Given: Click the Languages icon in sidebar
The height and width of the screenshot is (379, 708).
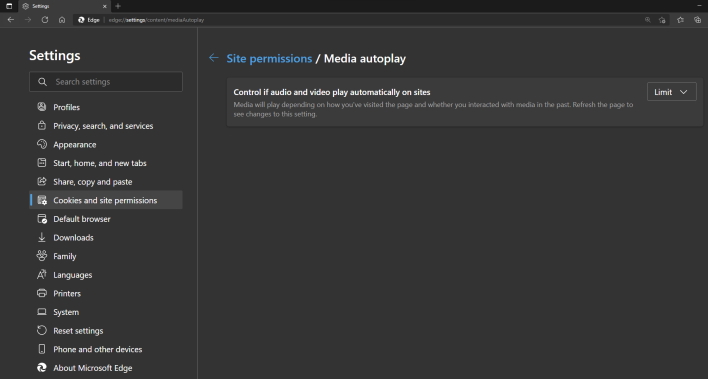Looking at the screenshot, I should click(42, 274).
